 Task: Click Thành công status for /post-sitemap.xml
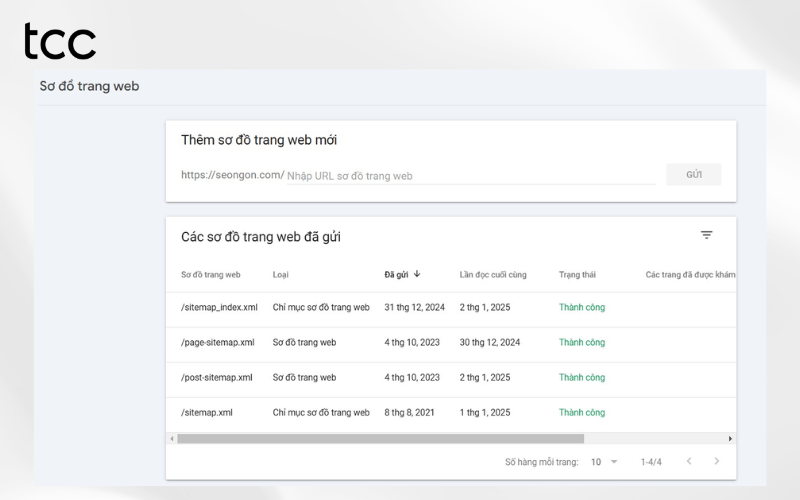click(x=582, y=378)
